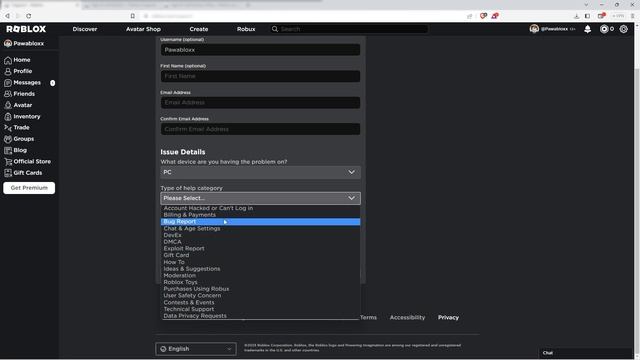Click Pawabloxx sidebar profile name
The width and height of the screenshot is (640, 360).
click(28, 43)
